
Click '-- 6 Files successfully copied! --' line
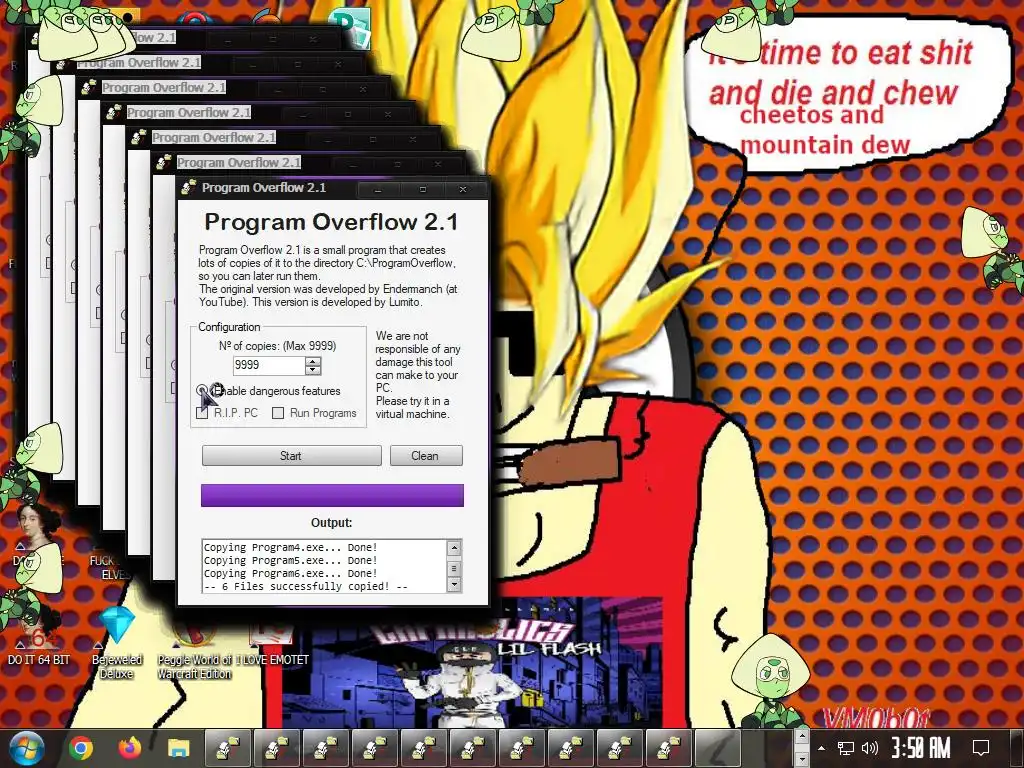point(306,586)
